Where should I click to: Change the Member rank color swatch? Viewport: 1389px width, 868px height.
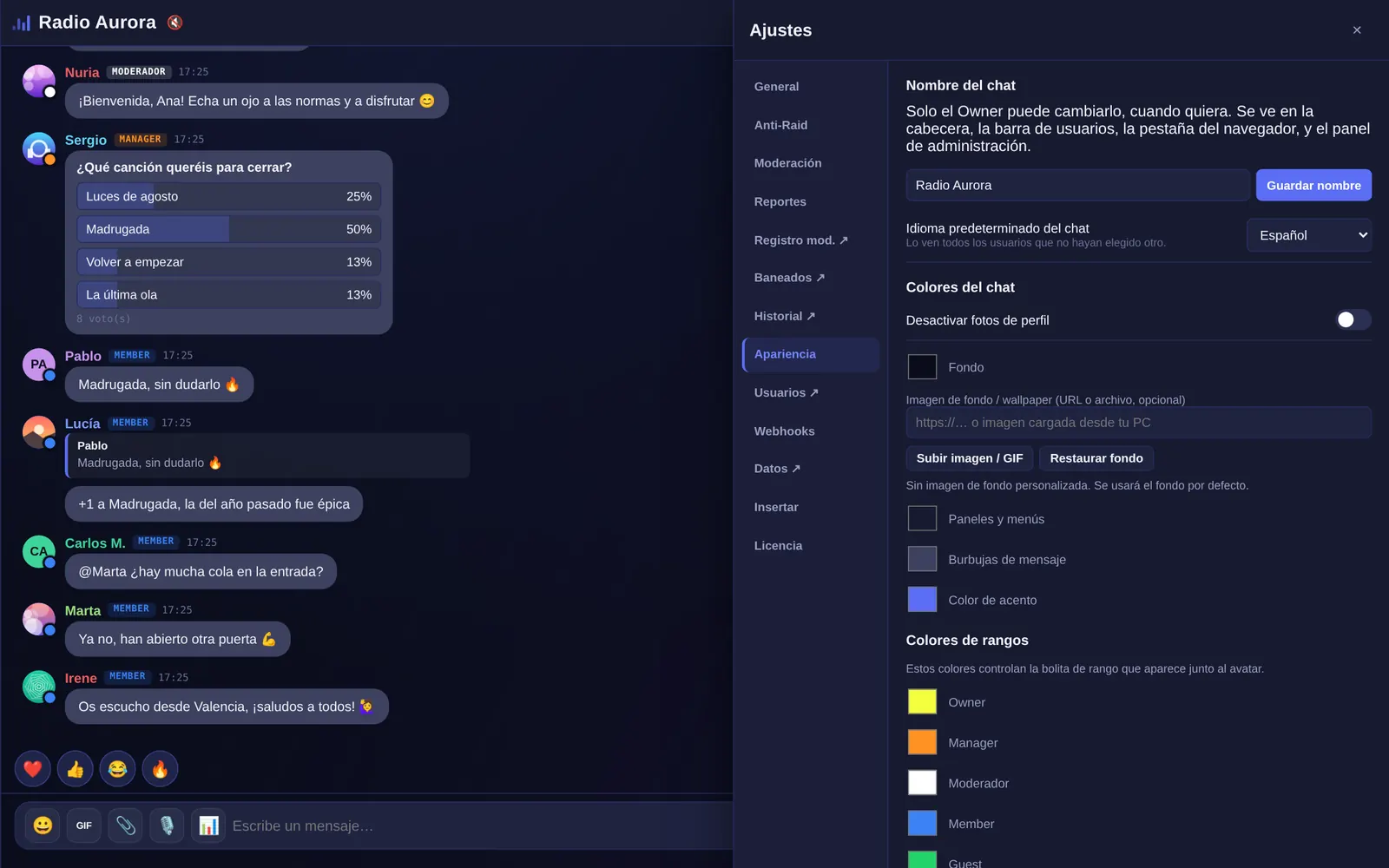[x=922, y=823]
